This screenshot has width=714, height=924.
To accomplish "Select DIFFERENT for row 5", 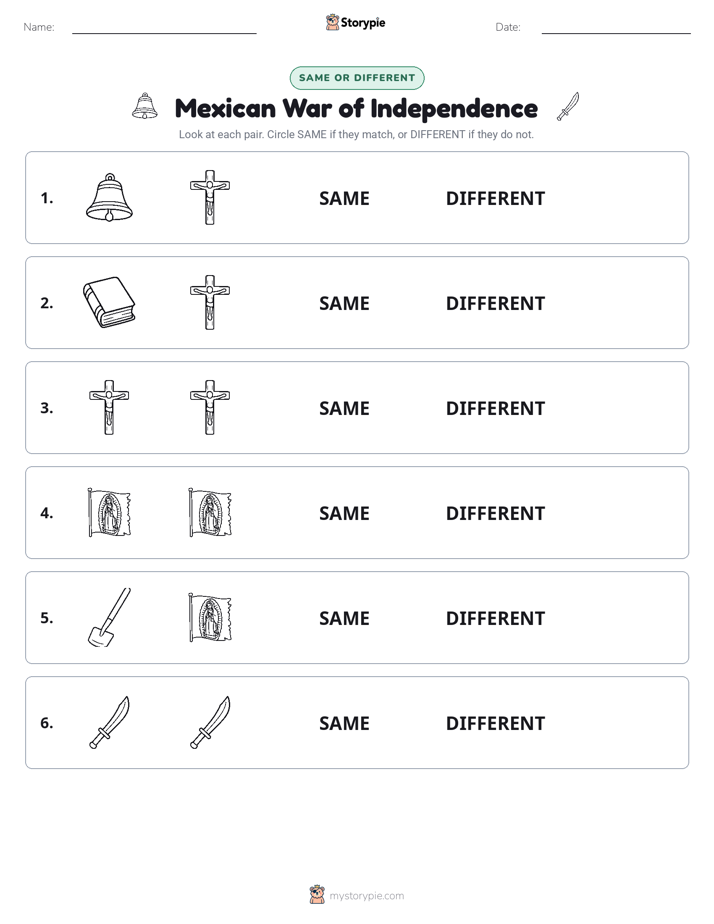I will tap(495, 618).
